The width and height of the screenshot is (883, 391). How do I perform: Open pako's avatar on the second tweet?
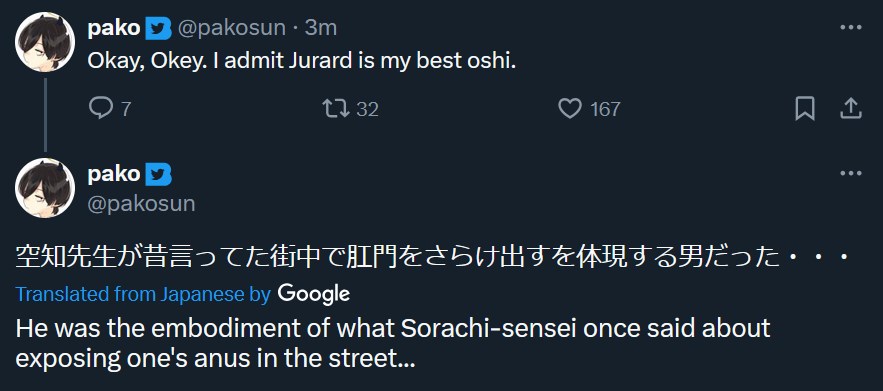pyautogui.click(x=45, y=188)
